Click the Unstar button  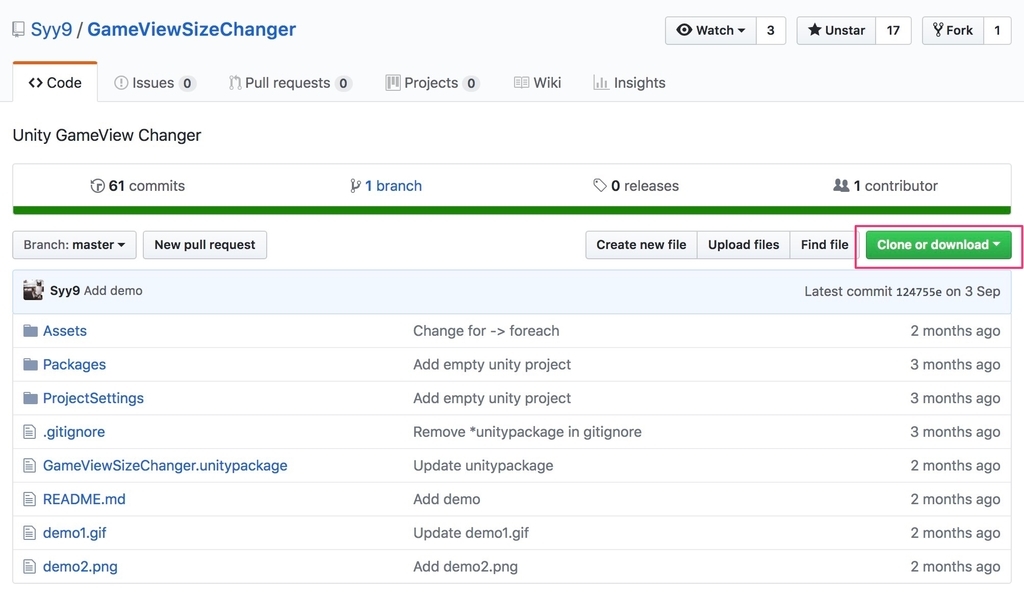click(836, 31)
